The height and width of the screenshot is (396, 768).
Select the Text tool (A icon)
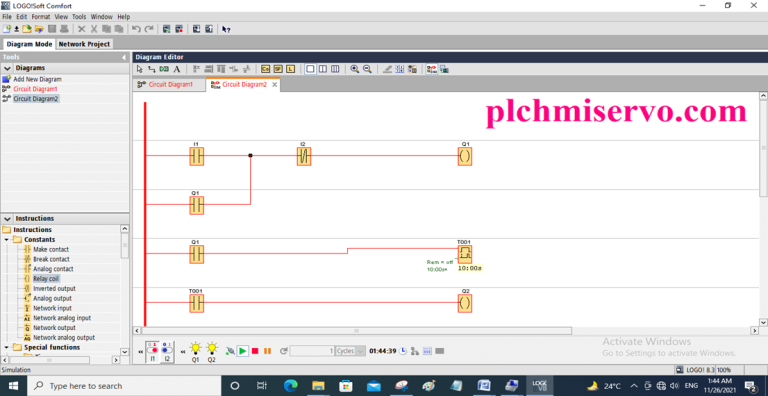pos(177,69)
